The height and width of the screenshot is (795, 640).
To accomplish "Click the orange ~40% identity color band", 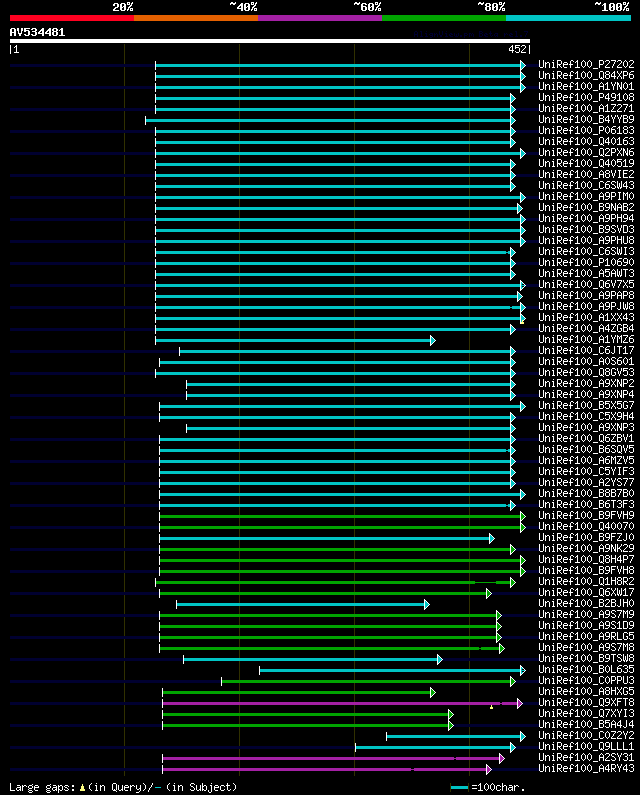I will (196, 18).
